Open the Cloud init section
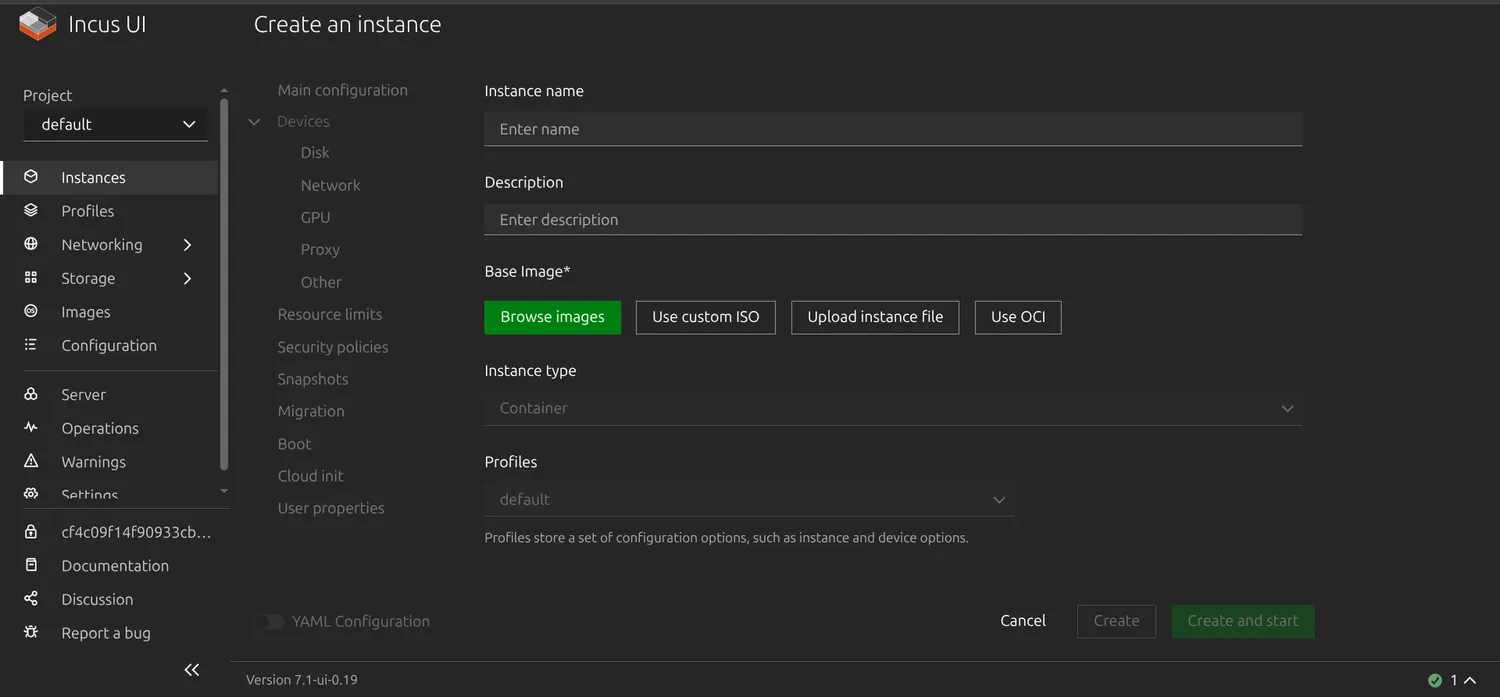This screenshot has width=1500, height=697. pos(310,476)
